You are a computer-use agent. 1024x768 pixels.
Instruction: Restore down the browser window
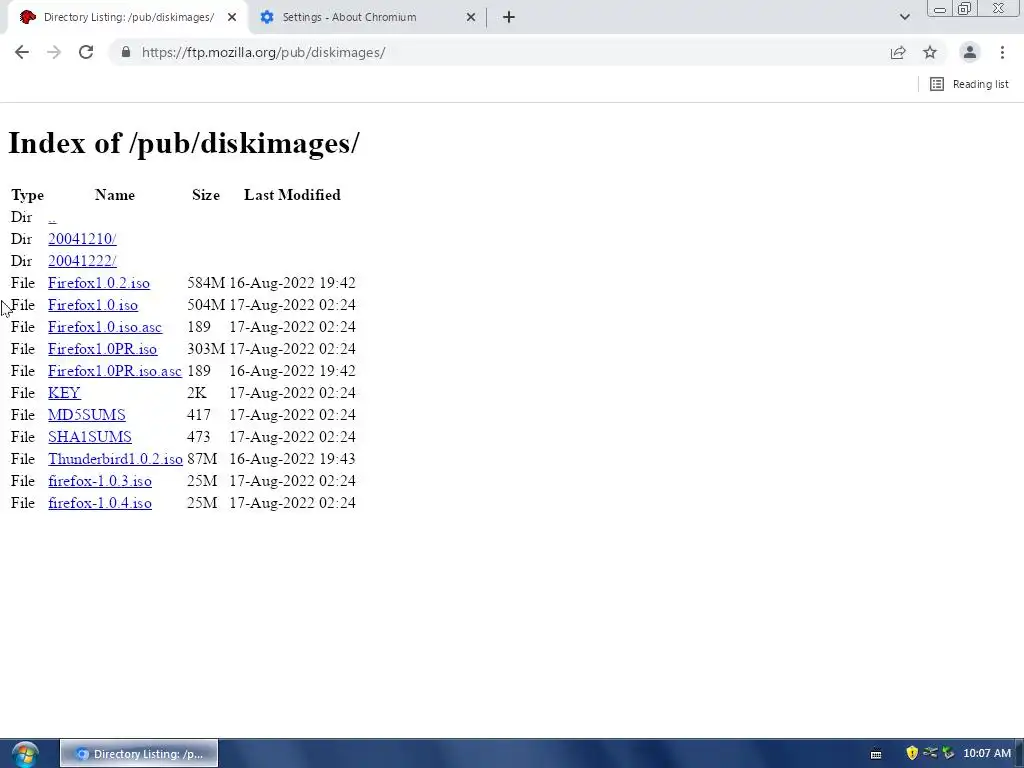click(965, 8)
